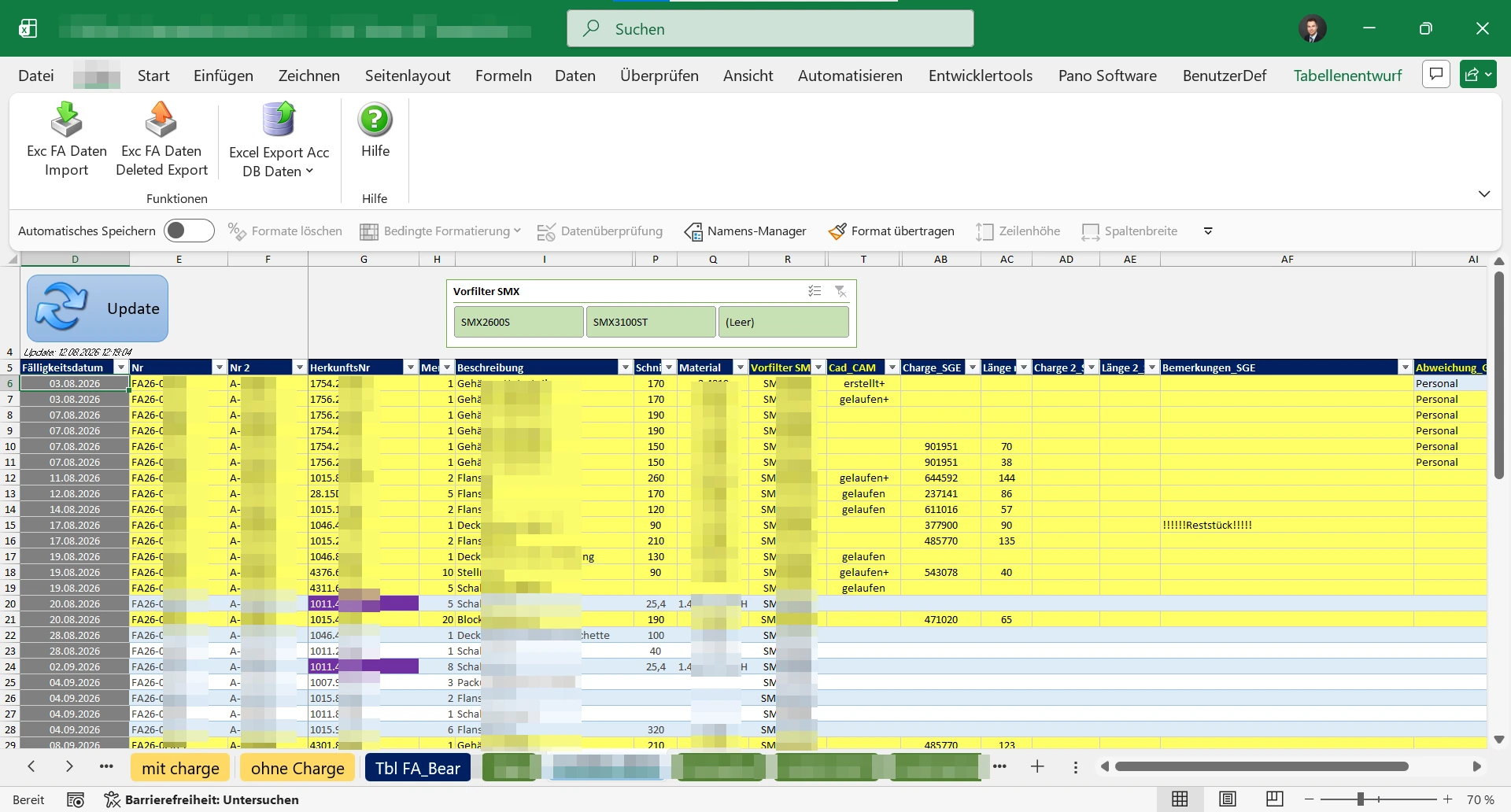This screenshot has width=1511, height=812.
Task: Toggle Automatisches Speichern switch
Action: pos(189,231)
